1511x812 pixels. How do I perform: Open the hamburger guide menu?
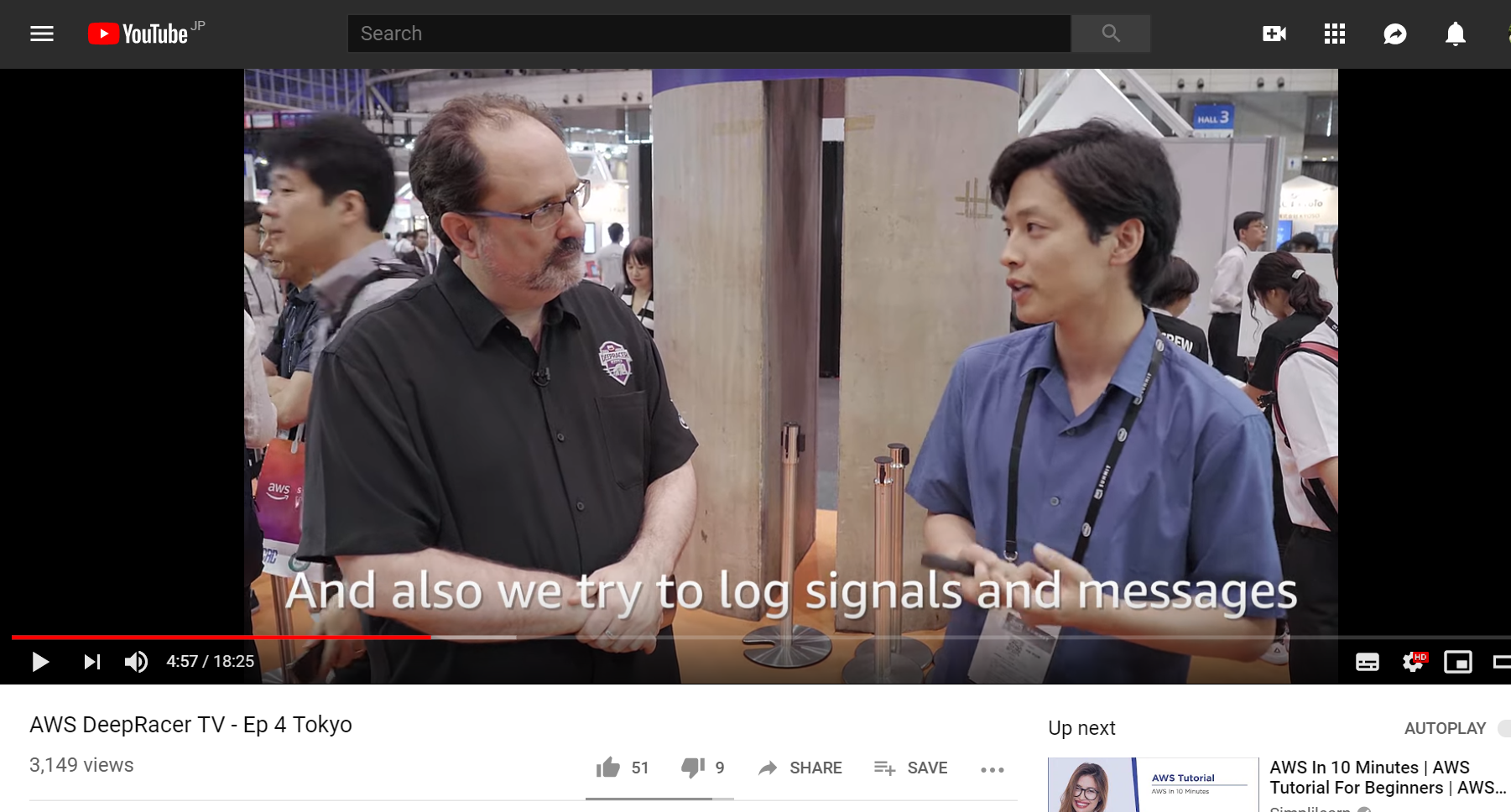[x=41, y=34]
